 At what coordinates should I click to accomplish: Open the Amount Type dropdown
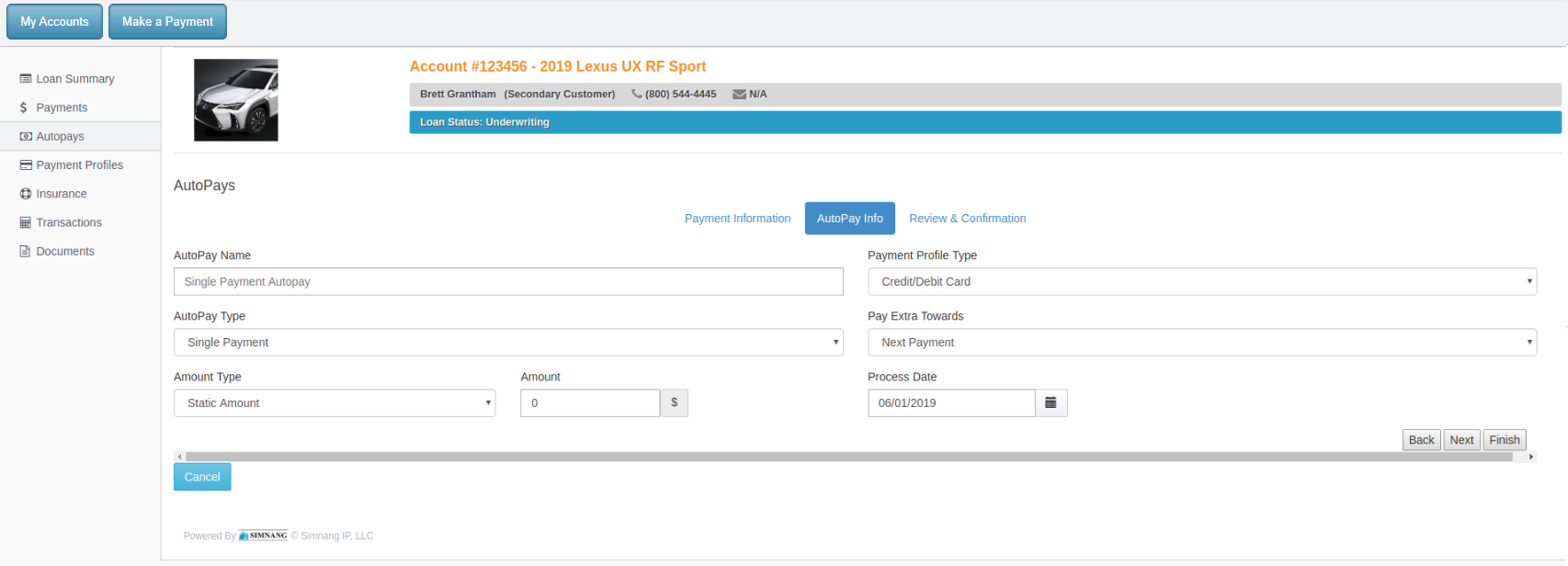335,402
